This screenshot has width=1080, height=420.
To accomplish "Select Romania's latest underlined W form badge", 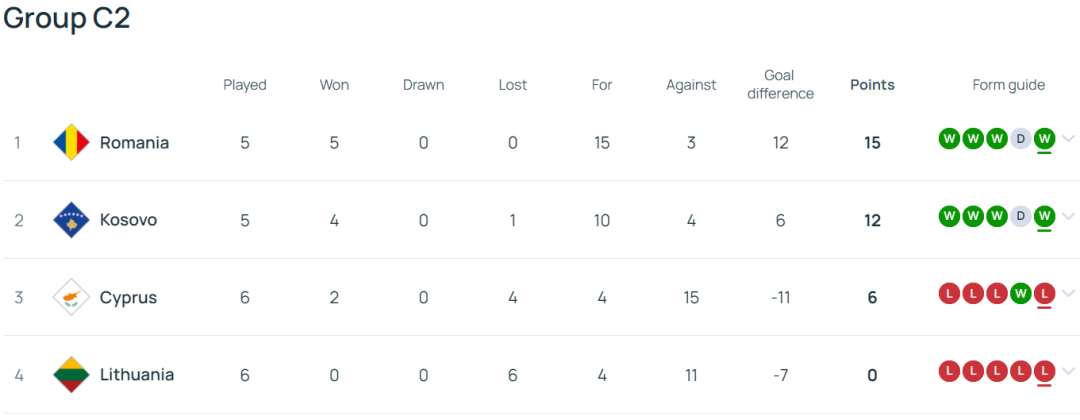I will pos(1045,139).
